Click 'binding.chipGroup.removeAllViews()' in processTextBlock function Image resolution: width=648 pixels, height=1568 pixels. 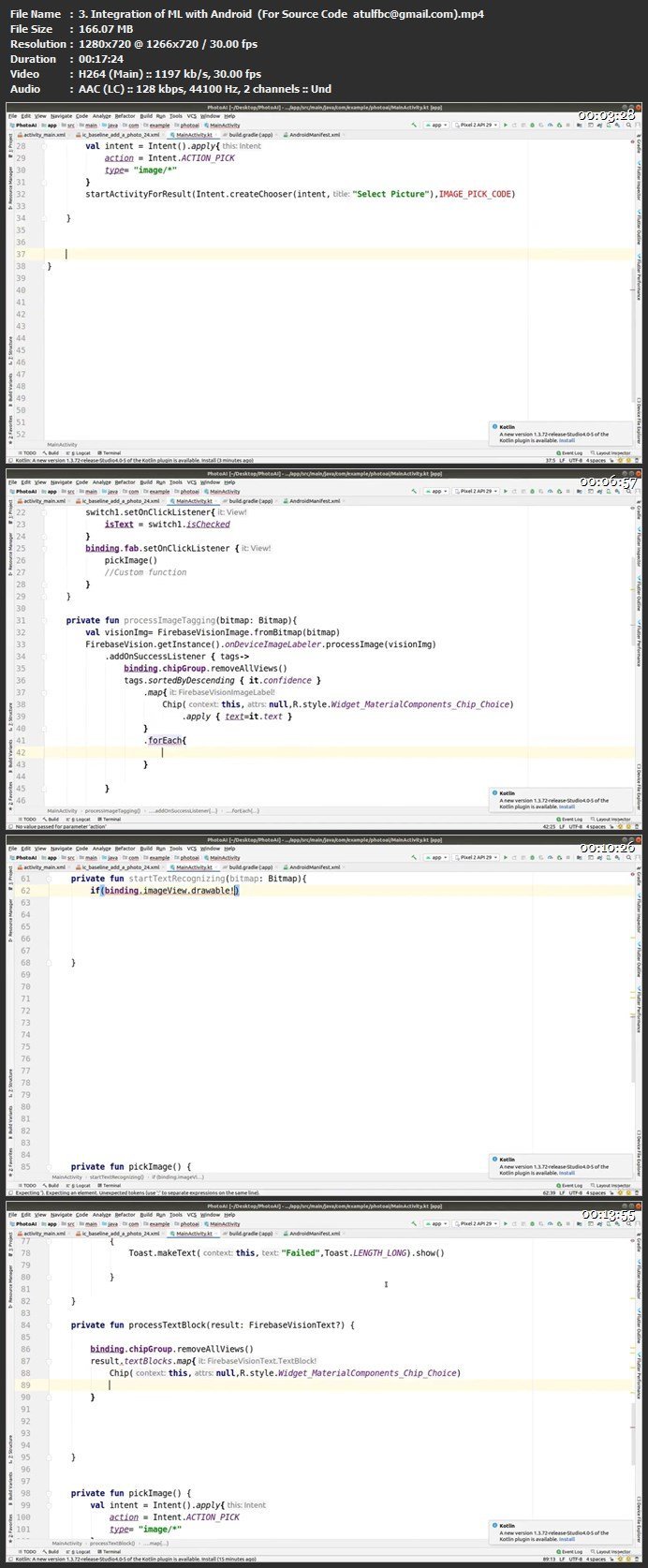pyautogui.click(x=171, y=1349)
